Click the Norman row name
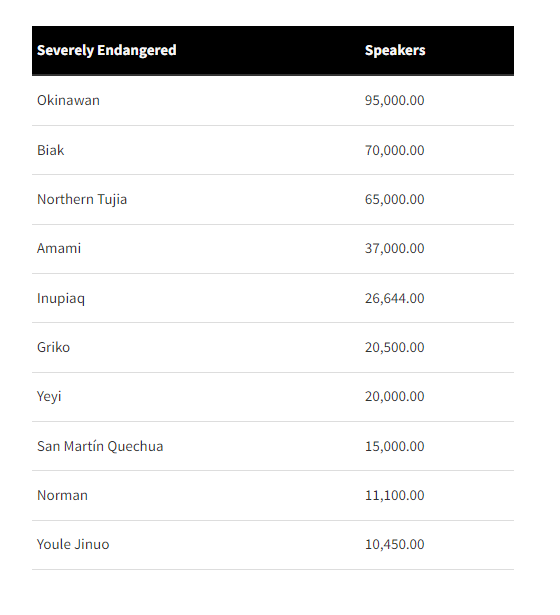Viewport: 560px width, 615px height. (62, 495)
